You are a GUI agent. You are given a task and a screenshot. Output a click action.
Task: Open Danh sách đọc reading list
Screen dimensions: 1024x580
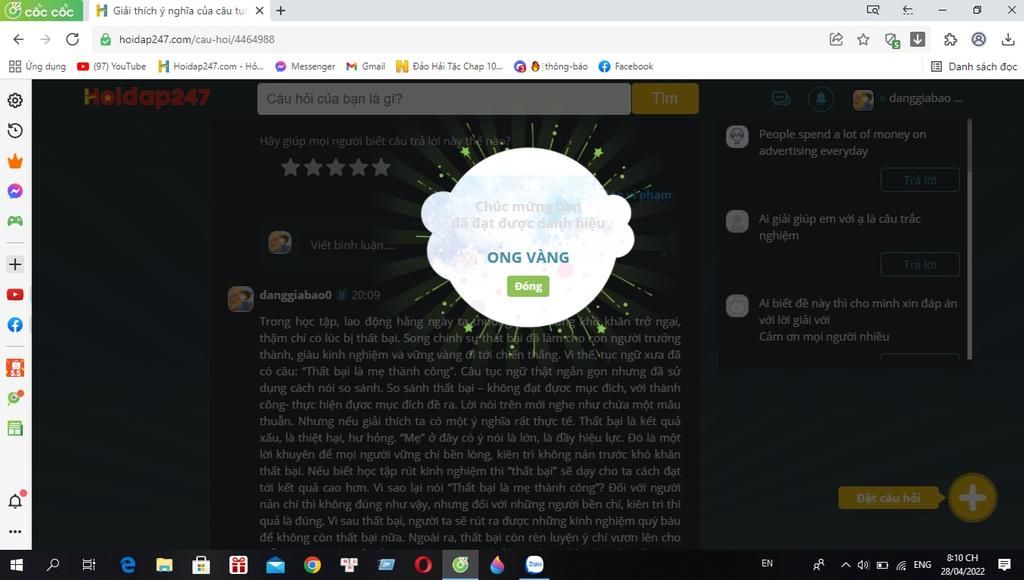pos(974,66)
